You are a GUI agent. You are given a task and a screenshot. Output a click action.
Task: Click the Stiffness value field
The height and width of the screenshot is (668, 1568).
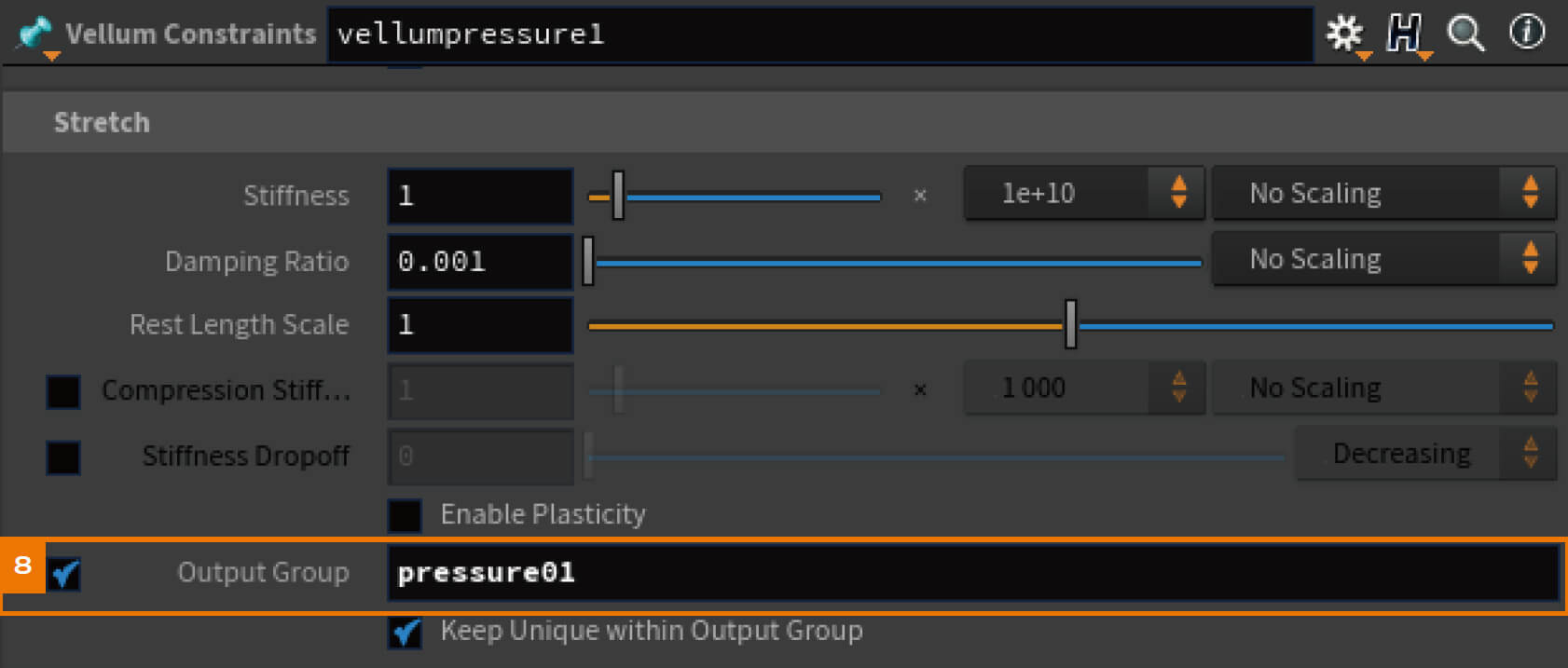coord(480,197)
